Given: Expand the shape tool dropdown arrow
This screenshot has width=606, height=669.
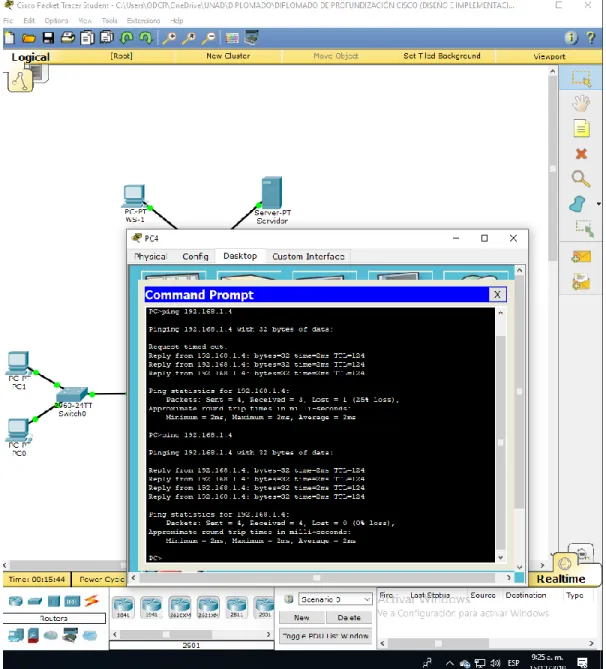Looking at the screenshot, I should pos(598,204).
